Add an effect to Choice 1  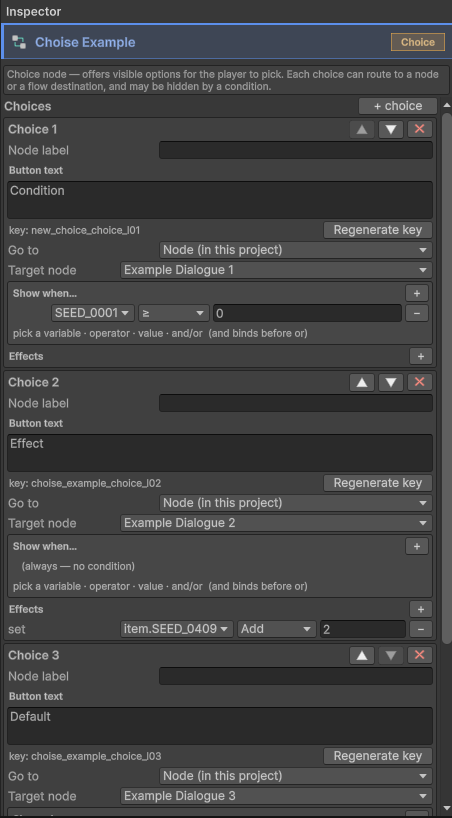pyautogui.click(x=421, y=356)
